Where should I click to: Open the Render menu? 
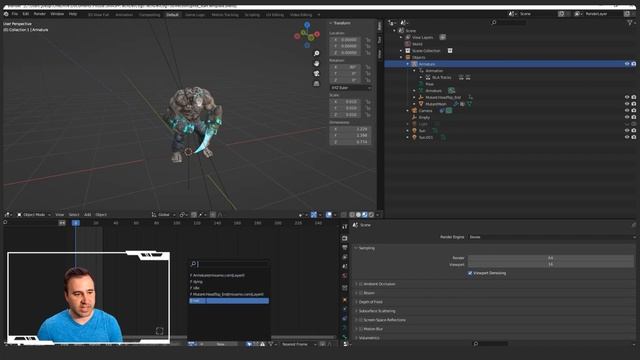40,14
